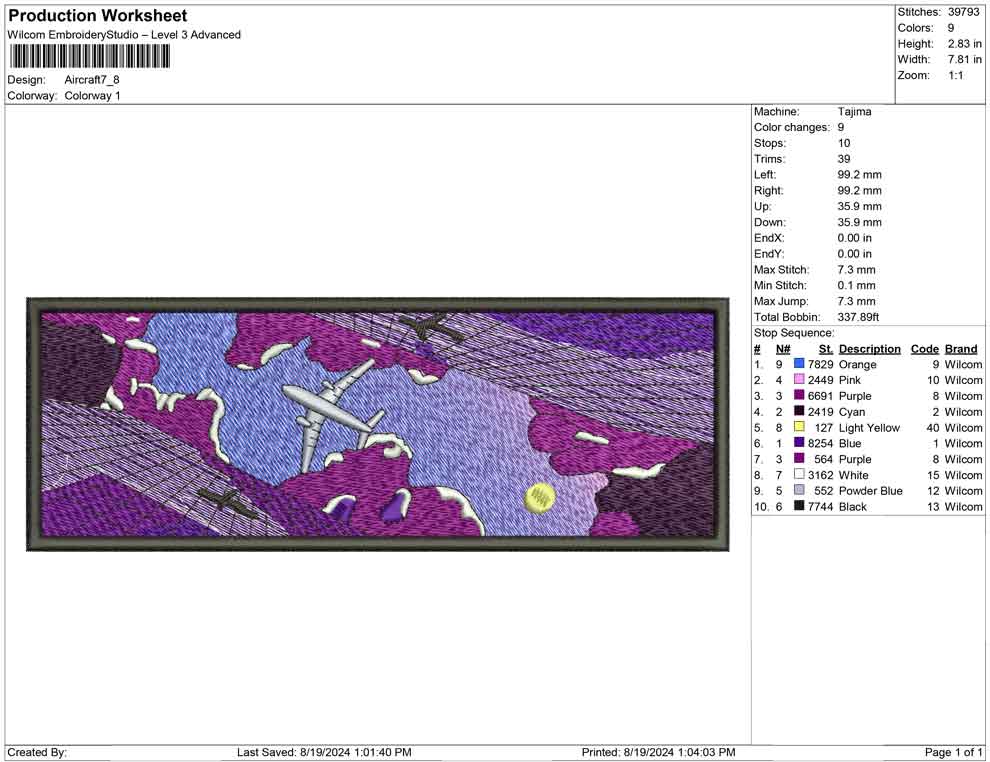Click the Max Stitch value 7.3 mm
Image resolution: width=990 pixels, height=762 pixels.
(857, 270)
